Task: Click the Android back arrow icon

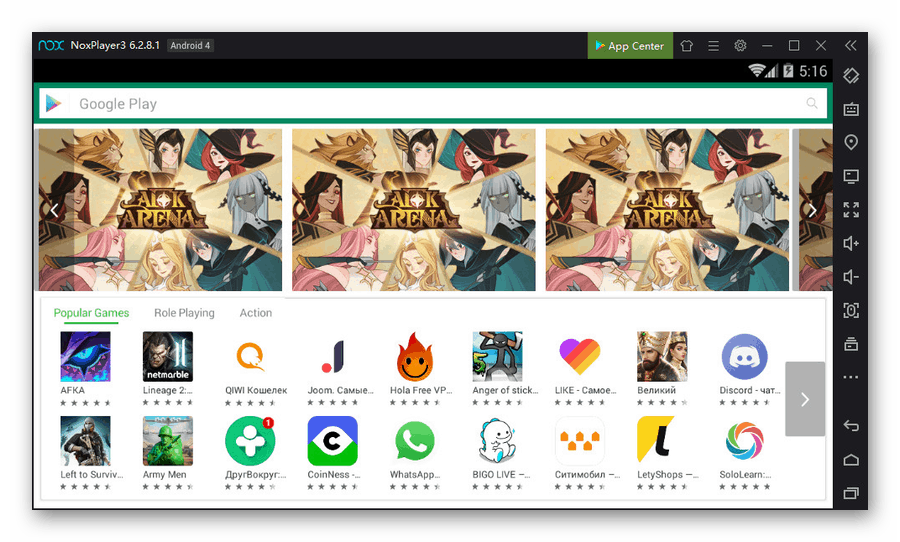Action: [x=851, y=426]
